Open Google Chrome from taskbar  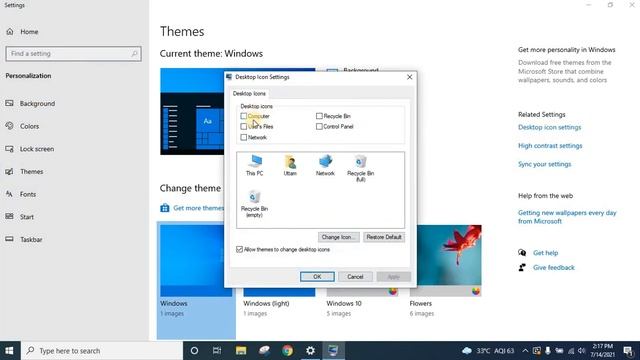pos(287,351)
